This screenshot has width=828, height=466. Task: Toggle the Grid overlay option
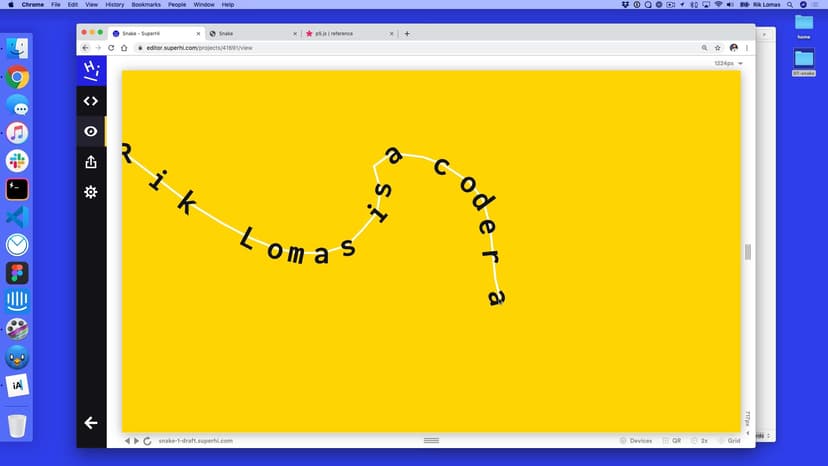pyautogui.click(x=729, y=441)
